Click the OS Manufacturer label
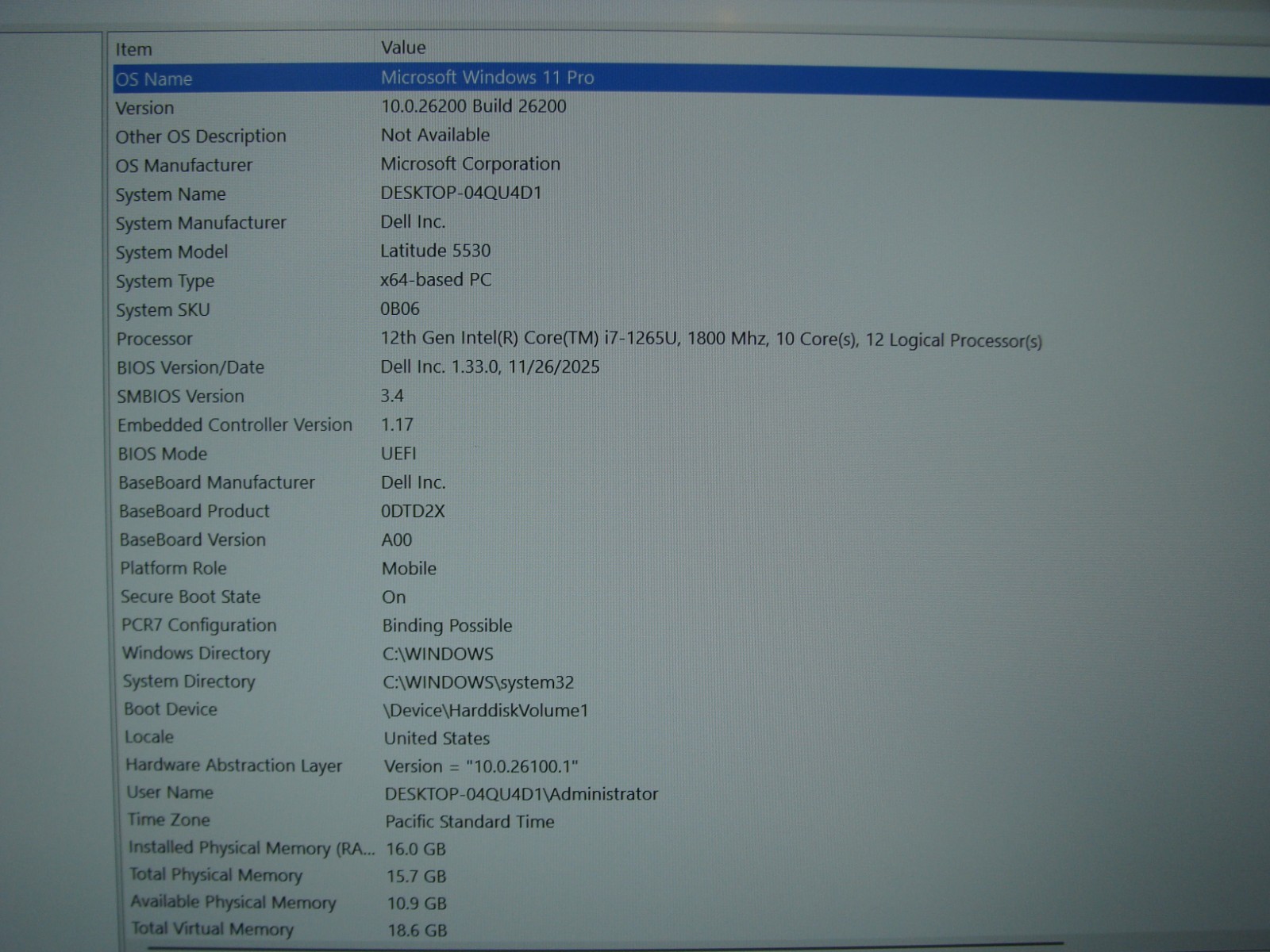The width and height of the screenshot is (1270, 952). pyautogui.click(x=184, y=165)
